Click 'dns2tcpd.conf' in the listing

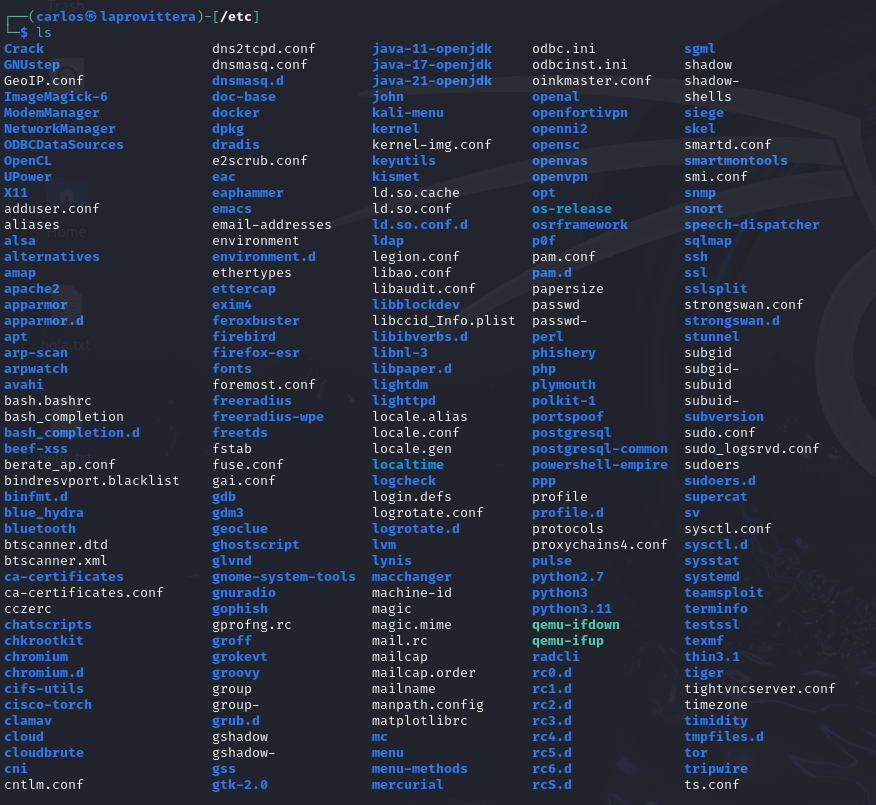[264, 49]
